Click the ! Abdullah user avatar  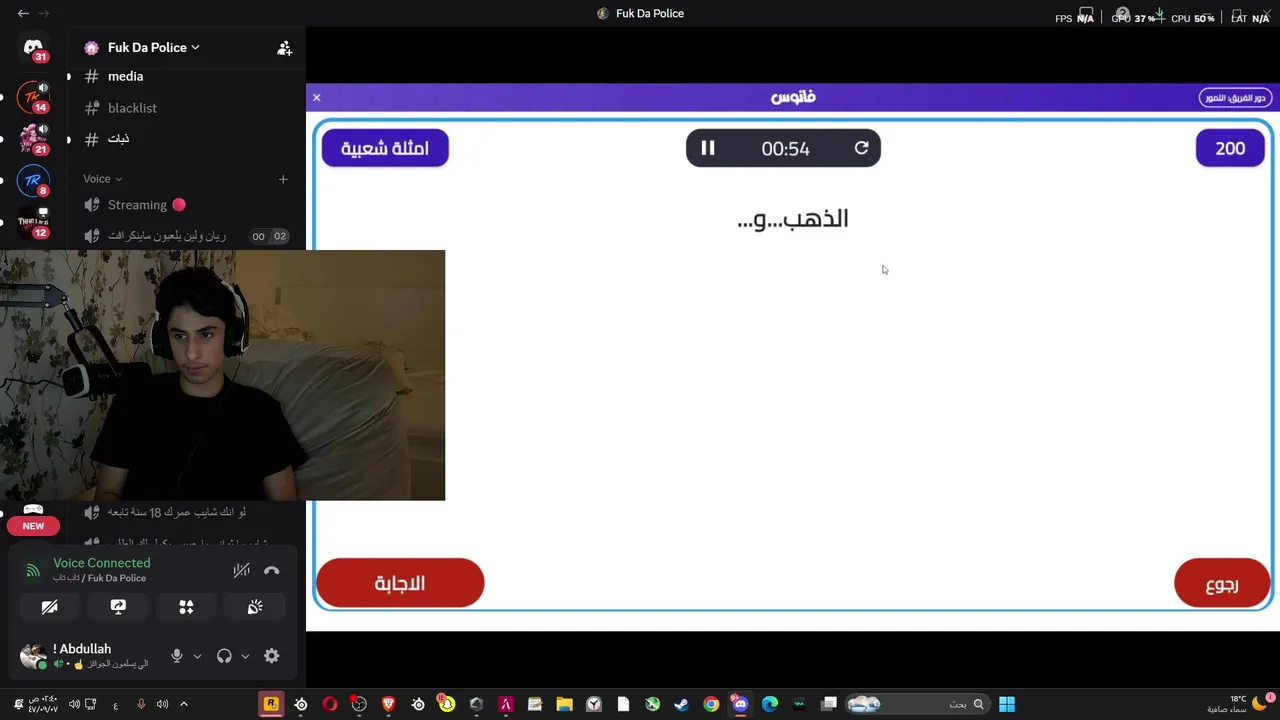33,656
